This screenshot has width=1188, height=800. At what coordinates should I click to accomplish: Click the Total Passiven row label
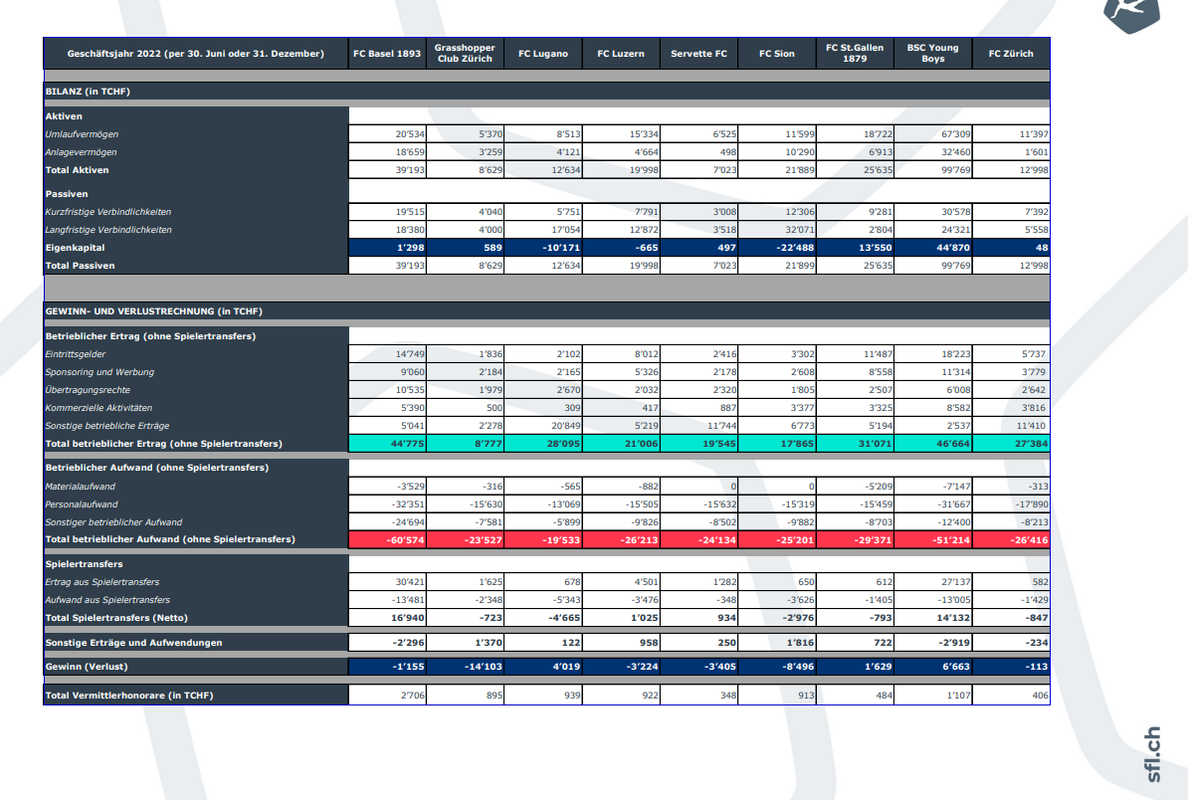80,266
